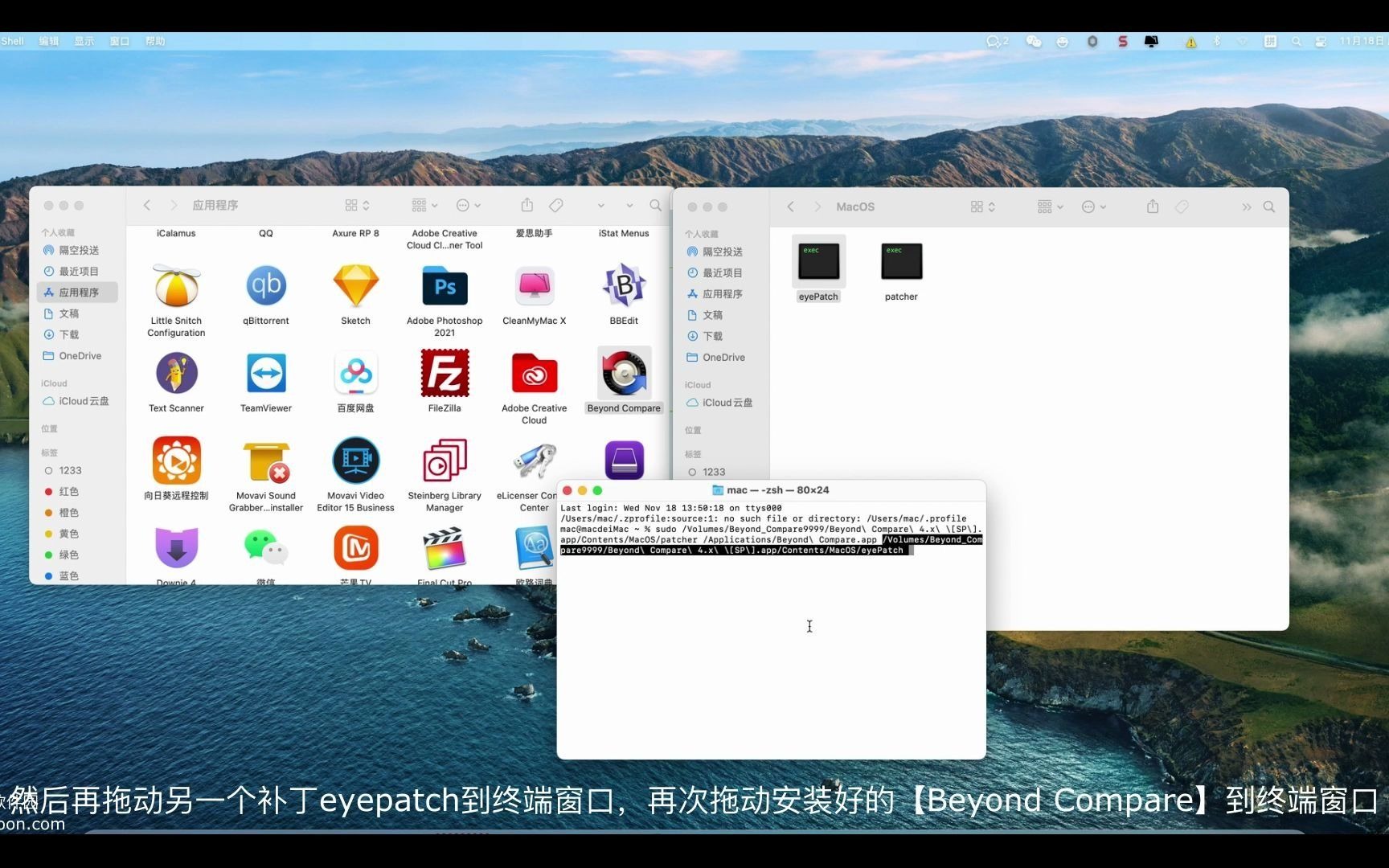
Task: Go back in 应用程序 Finder window
Action: click(x=147, y=205)
